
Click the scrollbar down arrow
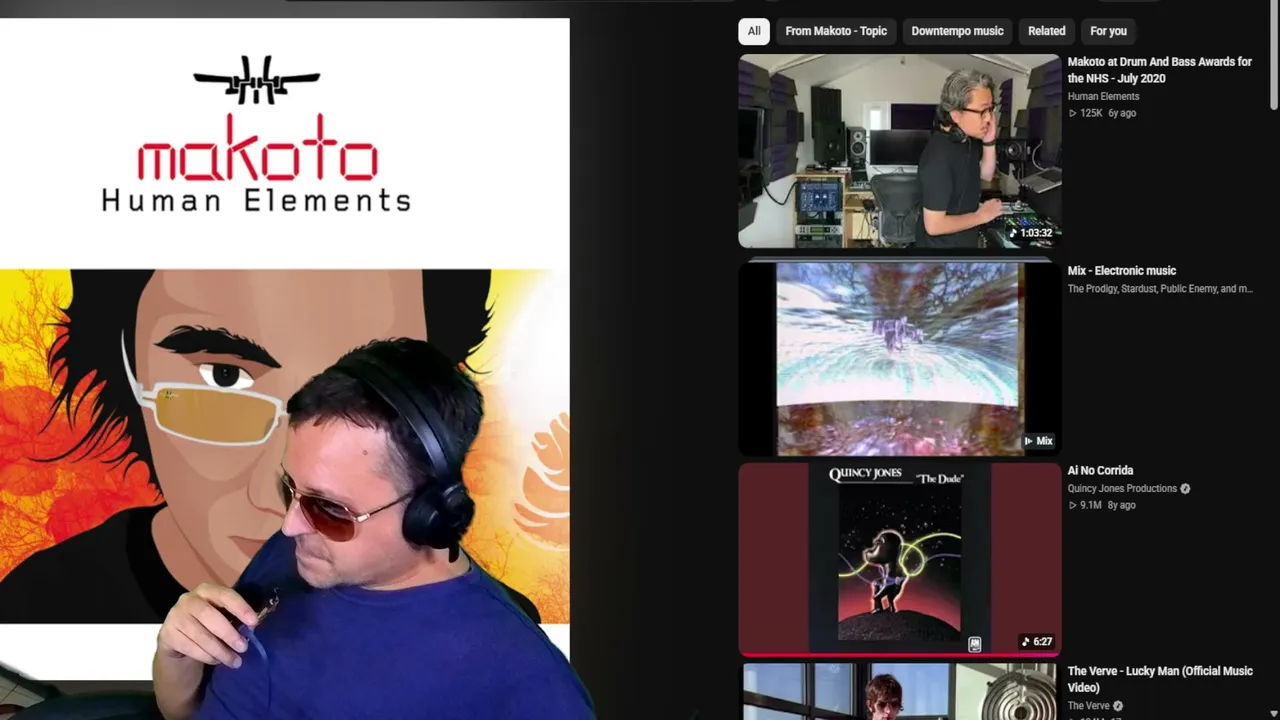pos(1274,714)
